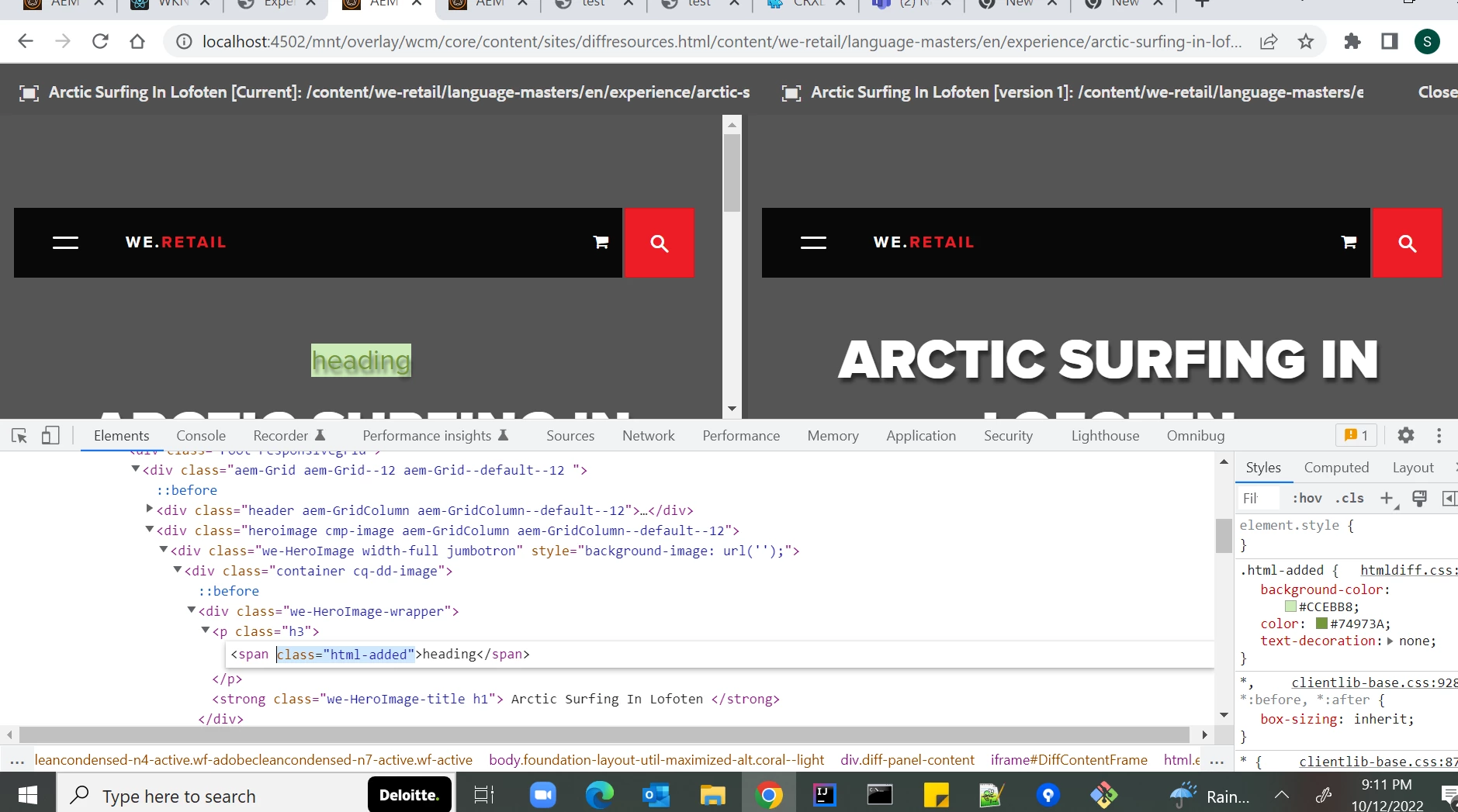This screenshot has height=812, width=1458.
Task: Switch to the Network tab
Action: click(649, 436)
